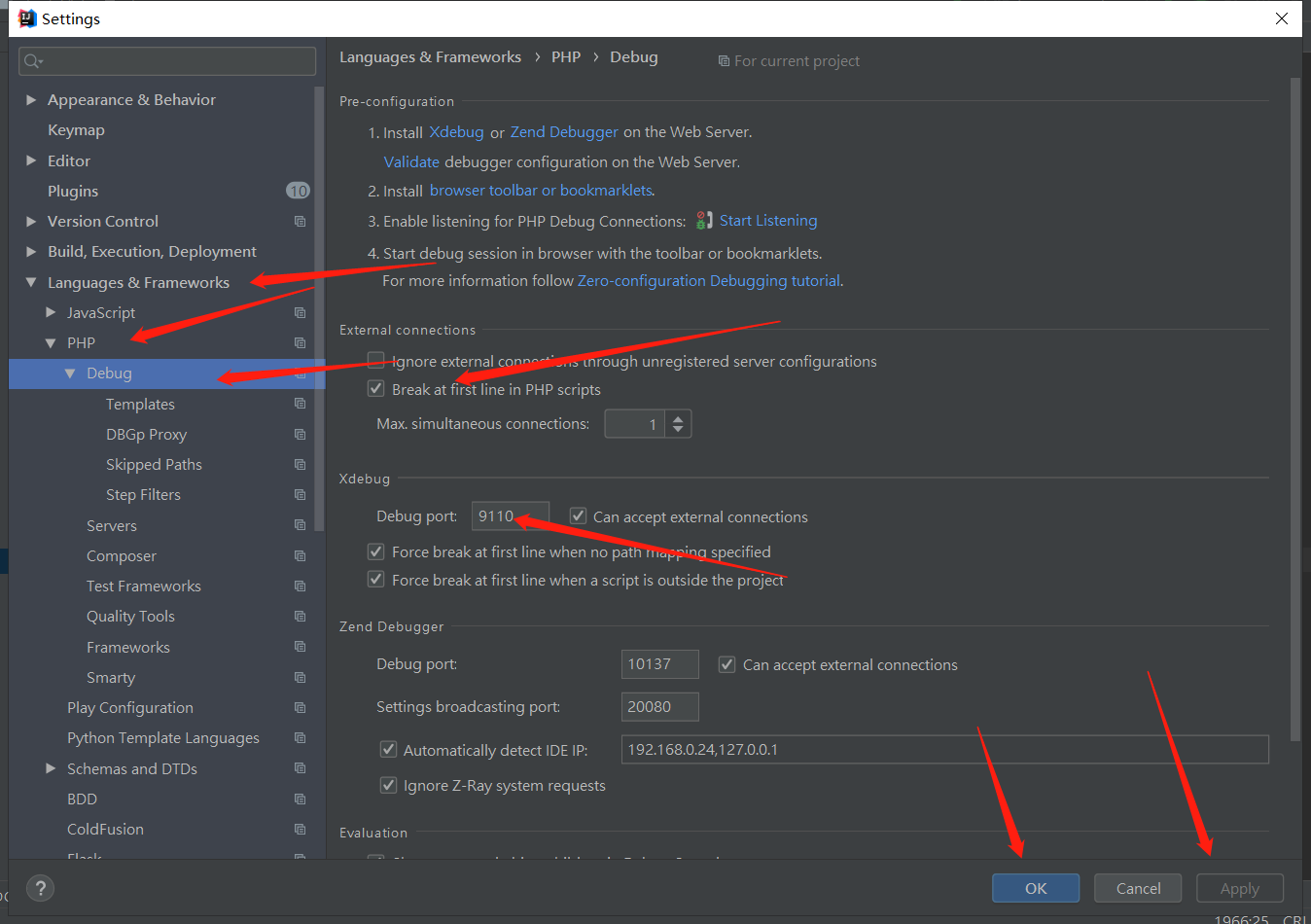Click the right panel vertical scrollbar
The width and height of the screenshot is (1311, 924).
pyautogui.click(x=1294, y=409)
